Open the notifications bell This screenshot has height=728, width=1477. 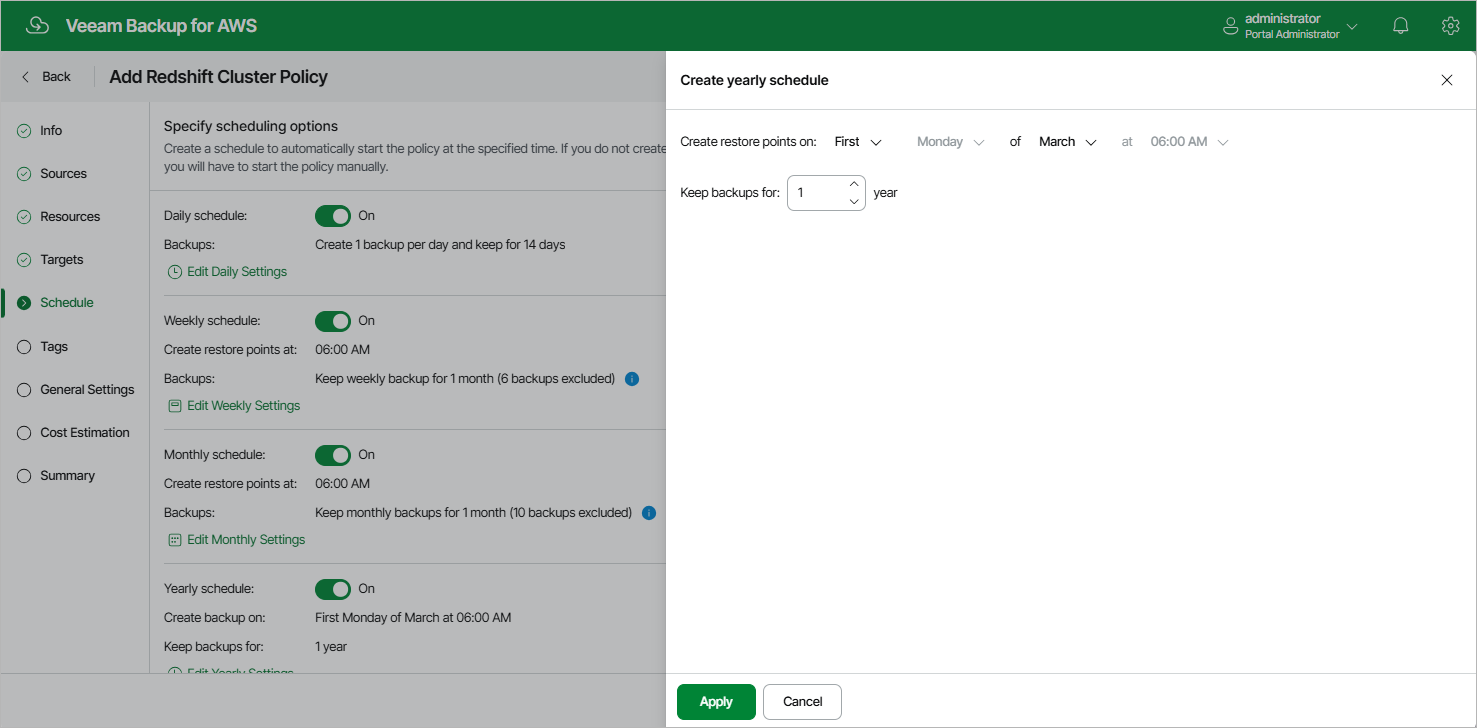[1401, 26]
